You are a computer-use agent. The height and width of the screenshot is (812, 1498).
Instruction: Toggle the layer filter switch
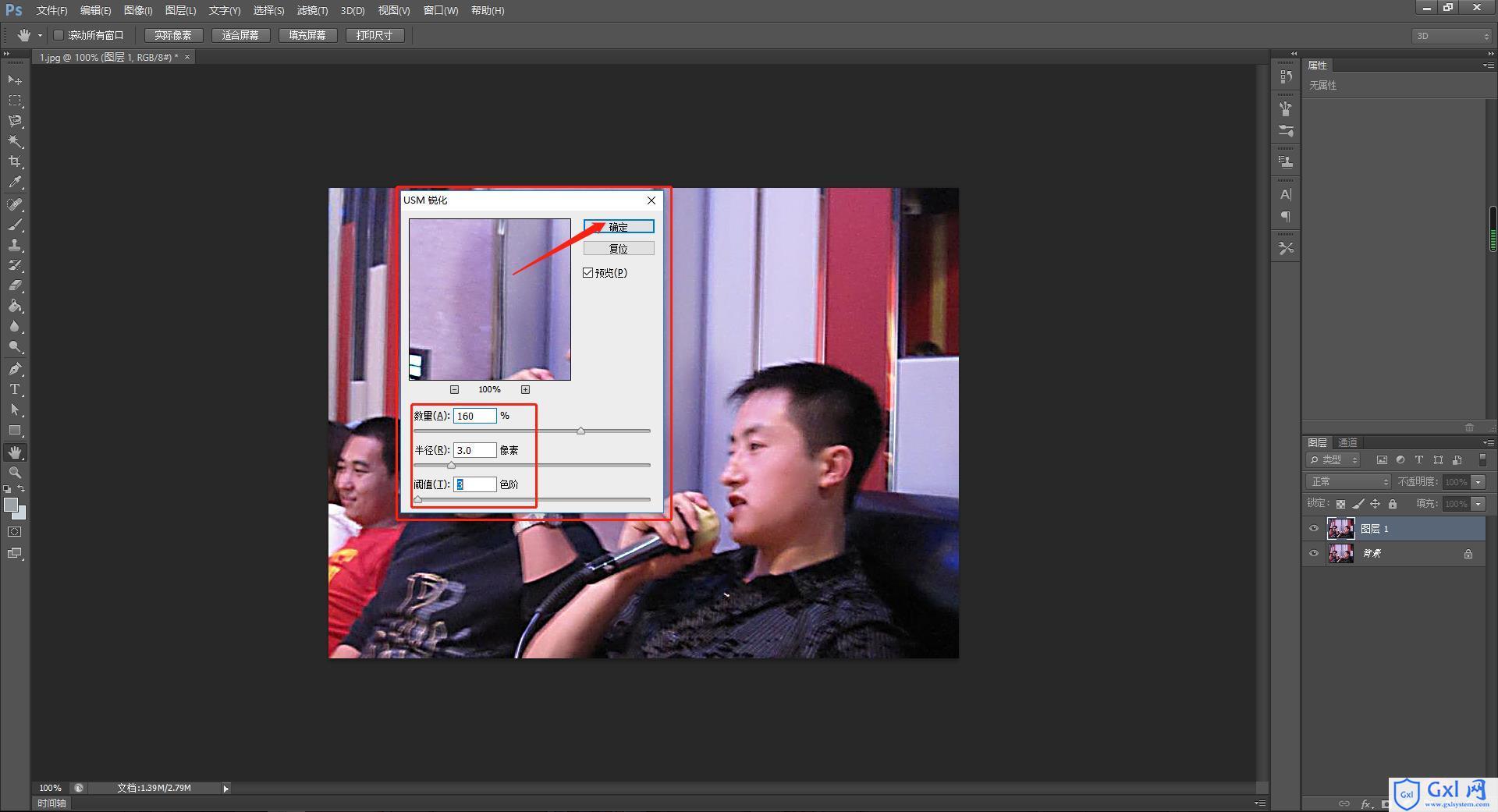coord(1483,460)
